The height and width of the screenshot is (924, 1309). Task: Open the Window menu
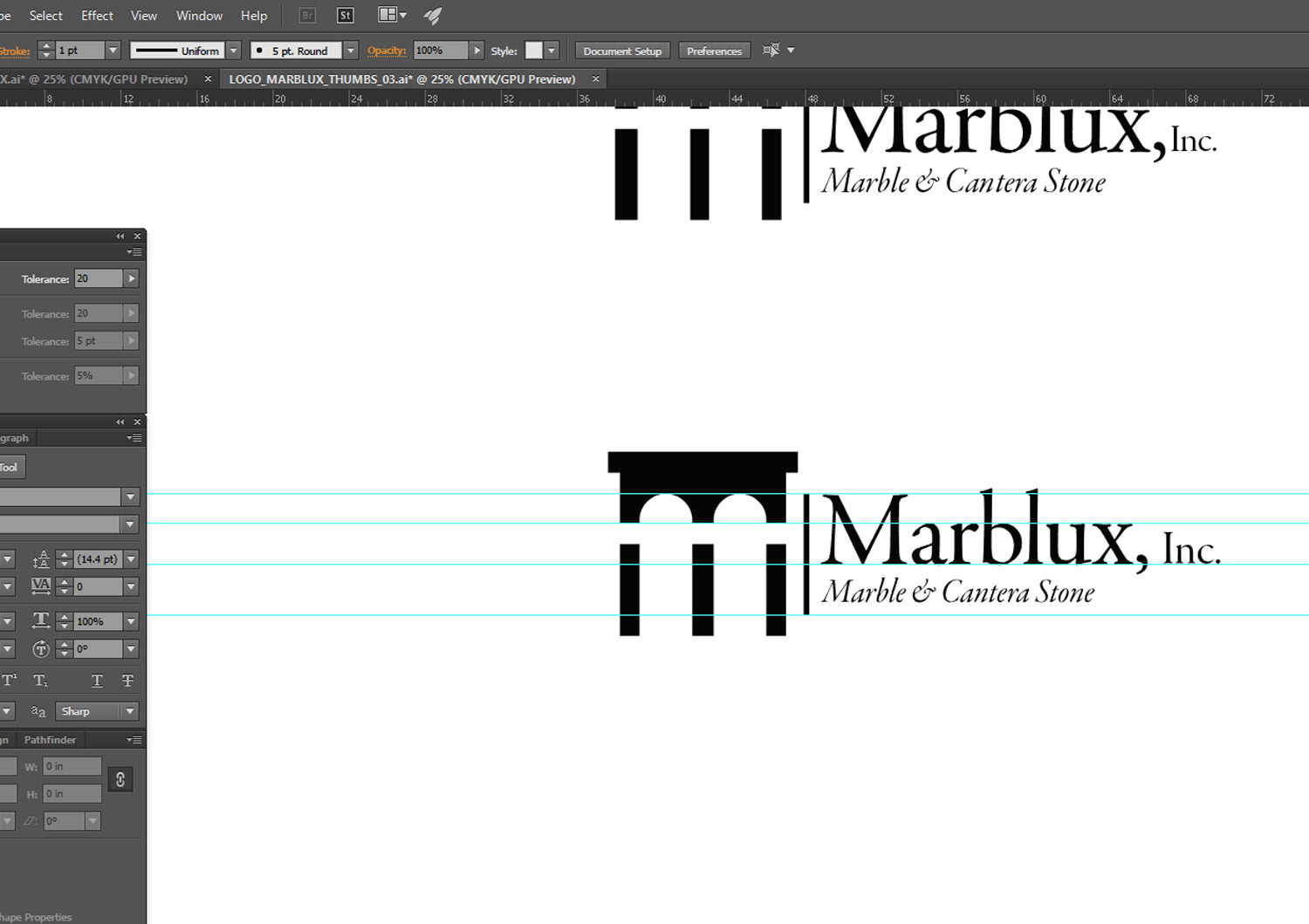[x=199, y=16]
